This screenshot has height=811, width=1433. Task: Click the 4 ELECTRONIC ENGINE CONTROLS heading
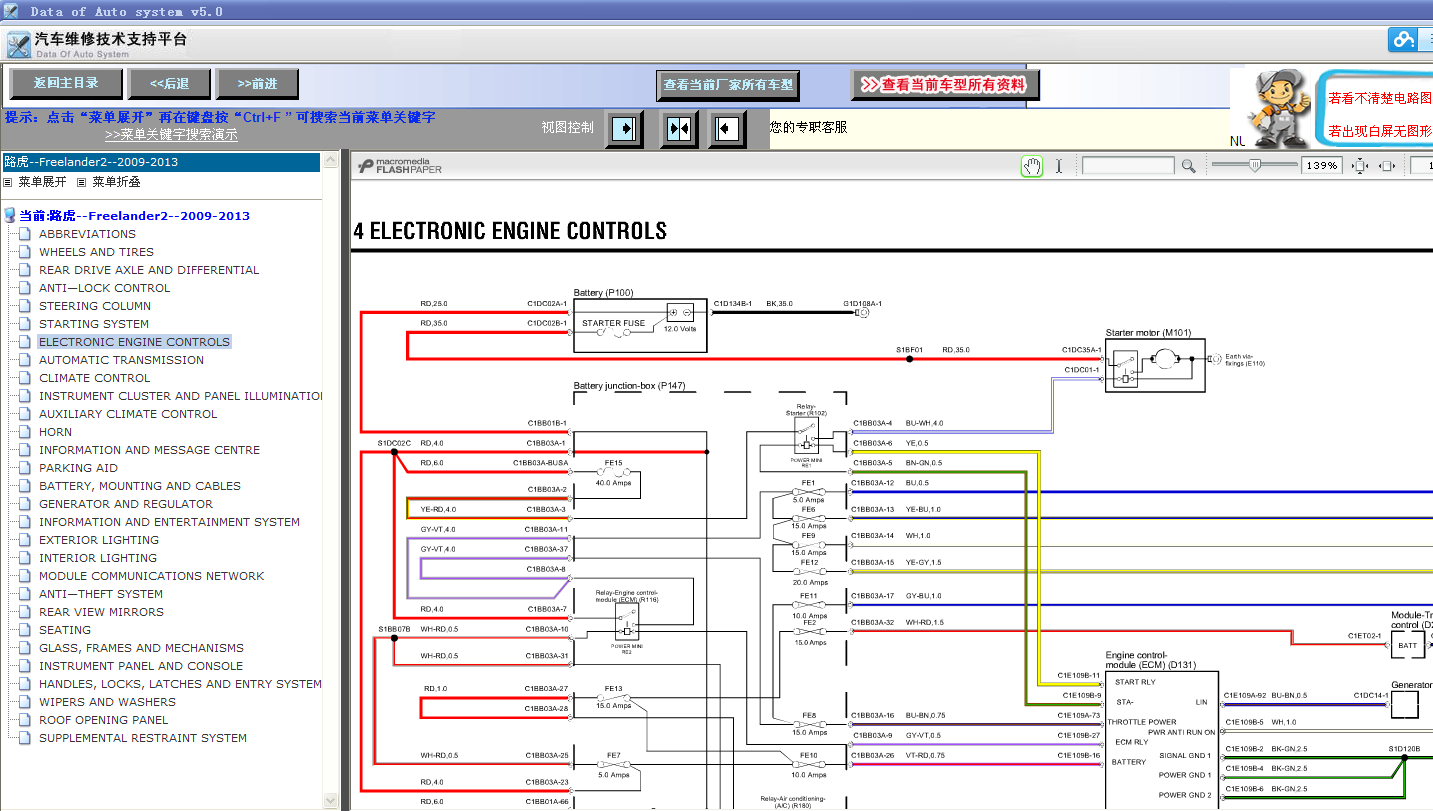click(x=510, y=231)
